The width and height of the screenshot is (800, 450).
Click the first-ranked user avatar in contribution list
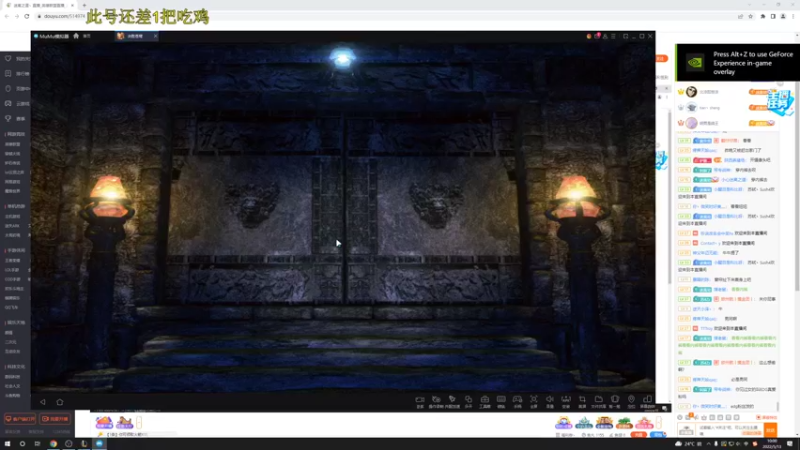pyautogui.click(x=691, y=92)
